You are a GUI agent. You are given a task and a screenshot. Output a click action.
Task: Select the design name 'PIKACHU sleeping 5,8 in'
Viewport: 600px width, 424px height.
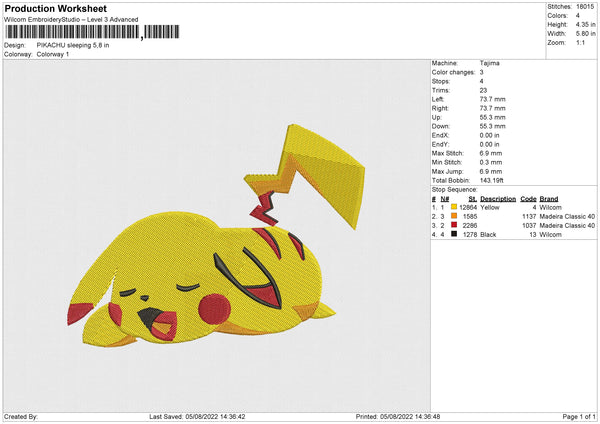(x=73, y=45)
